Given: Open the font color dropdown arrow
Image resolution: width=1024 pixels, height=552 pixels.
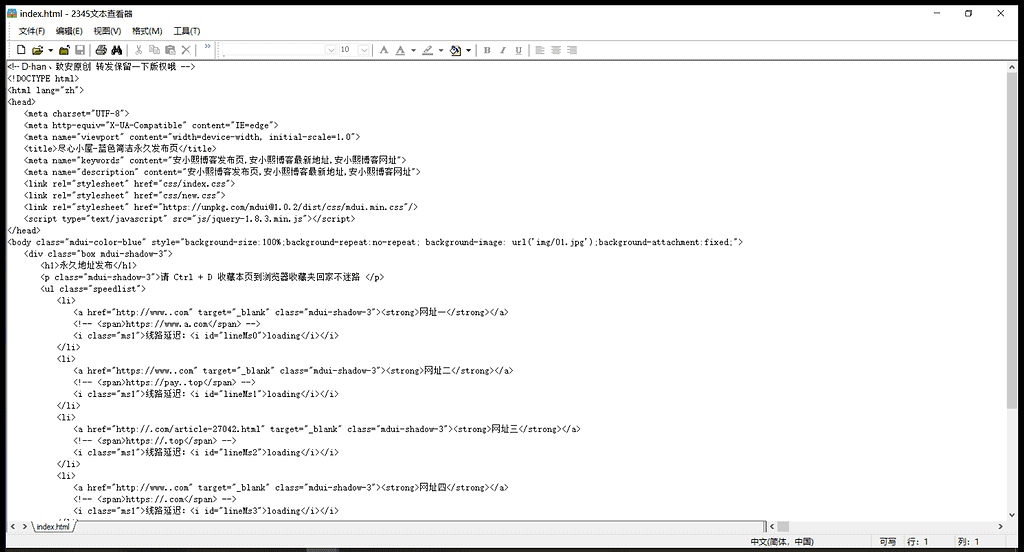Looking at the screenshot, I should [413, 50].
